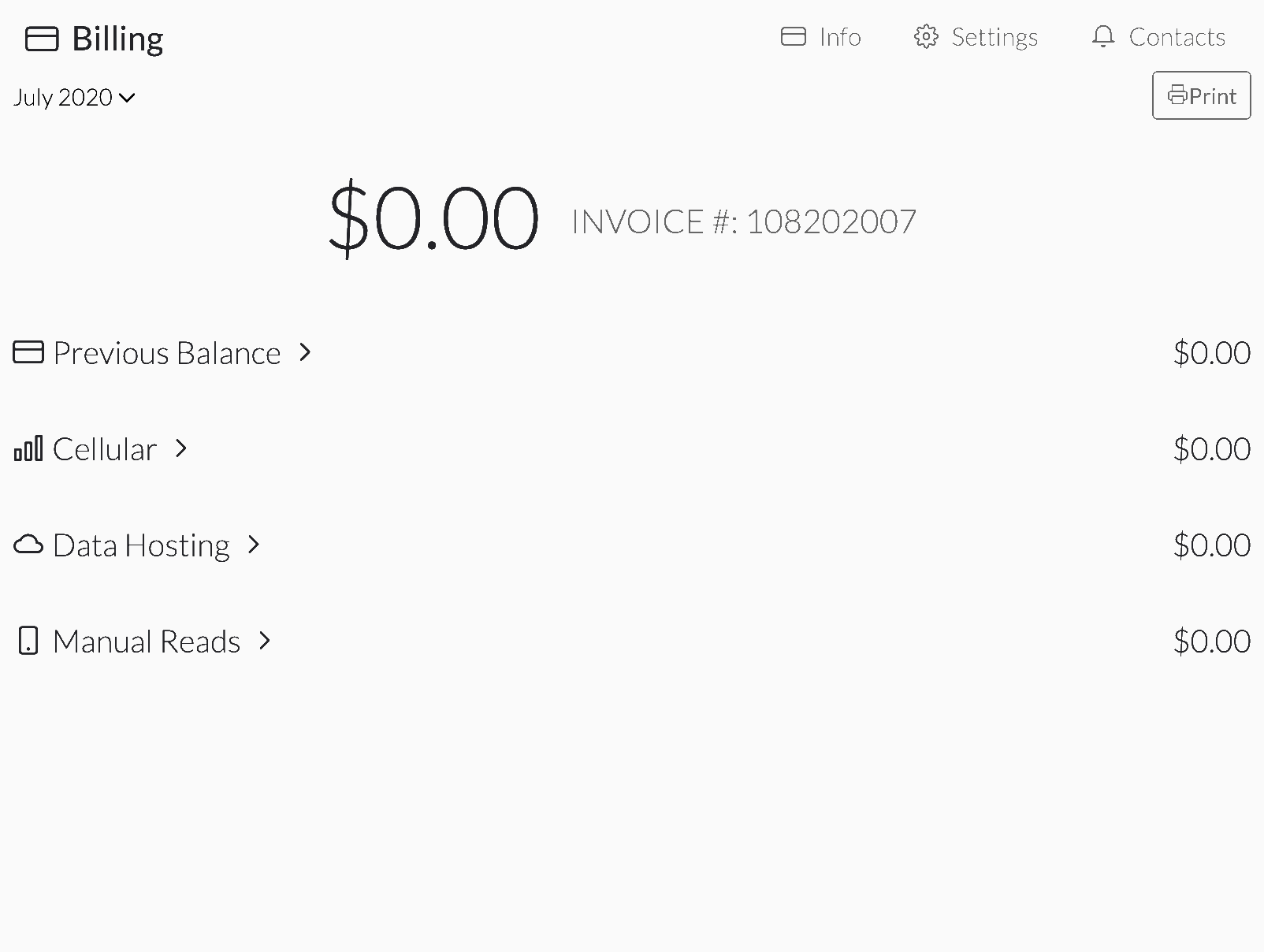Screen dimensions: 1264x952
Task: Select the cellular signal bars icon
Action: (28, 448)
